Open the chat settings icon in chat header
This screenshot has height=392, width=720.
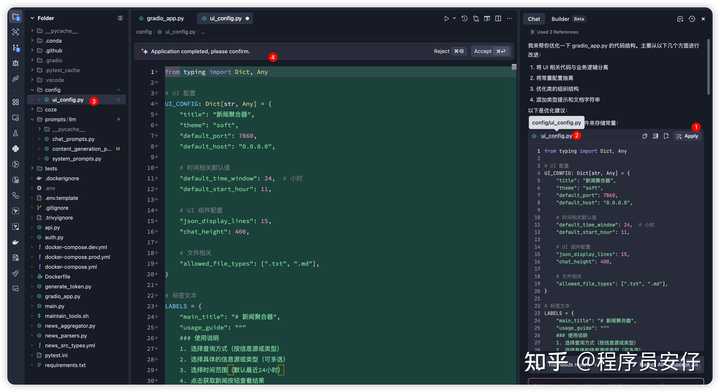point(692,19)
